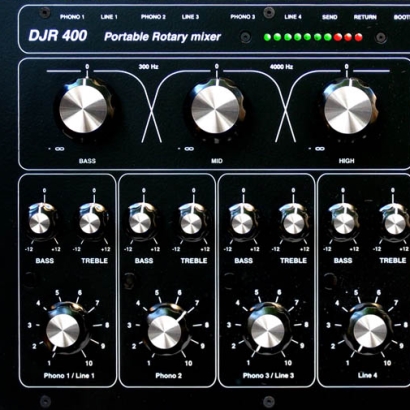Image resolution: width=410 pixels, height=410 pixels.
Task: Adjust BASS knob on Phono 2 channel
Action: pyautogui.click(x=140, y=221)
